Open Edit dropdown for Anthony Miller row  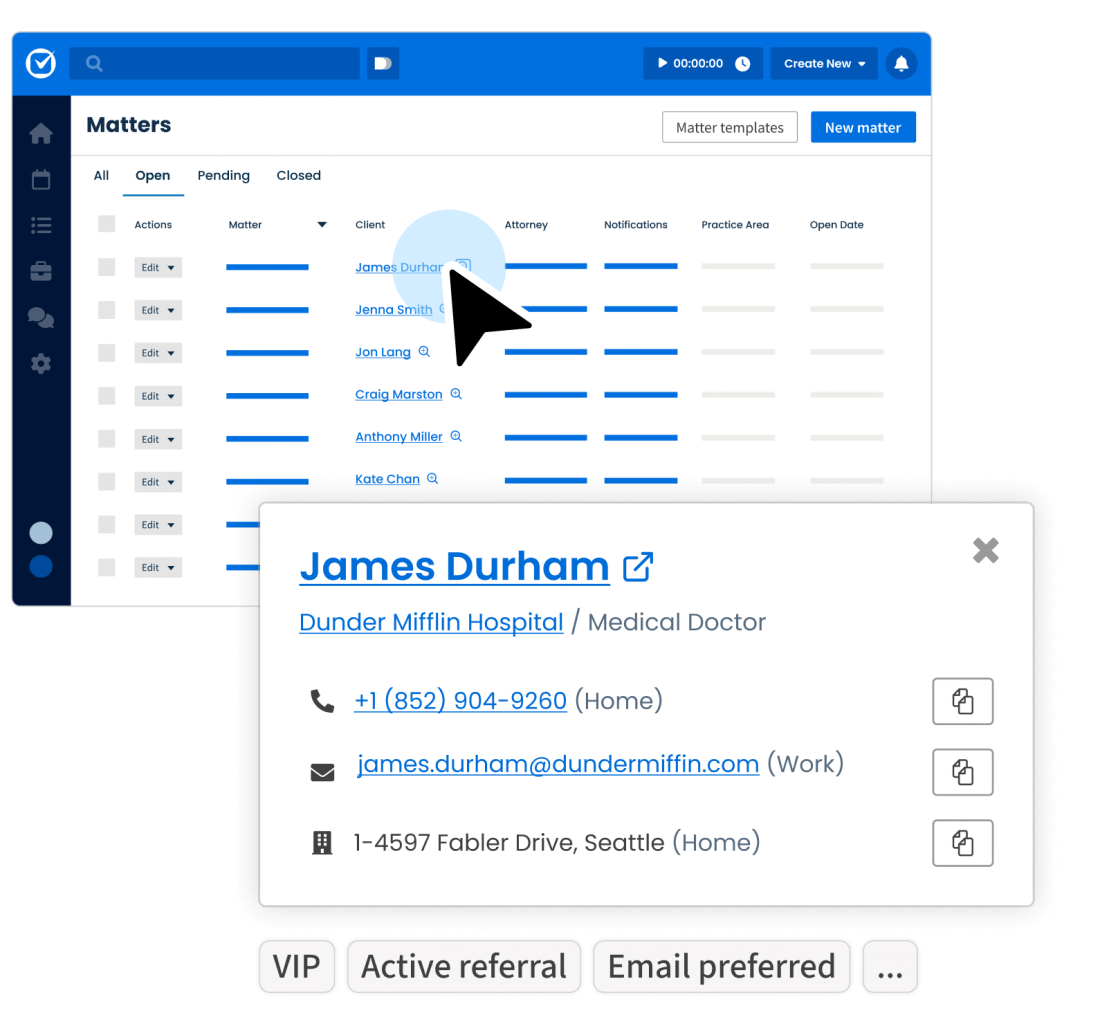pyautogui.click(x=158, y=439)
